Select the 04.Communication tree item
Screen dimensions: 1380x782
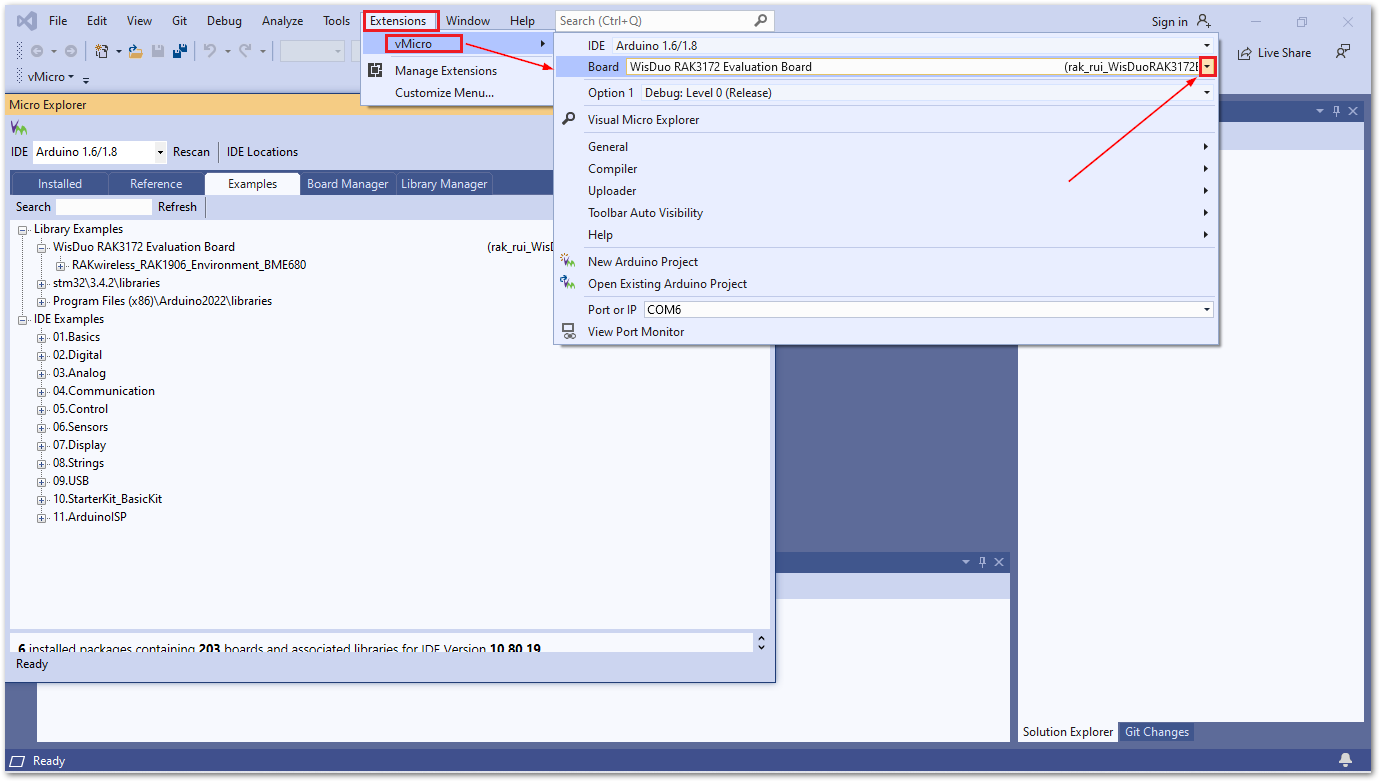(104, 391)
